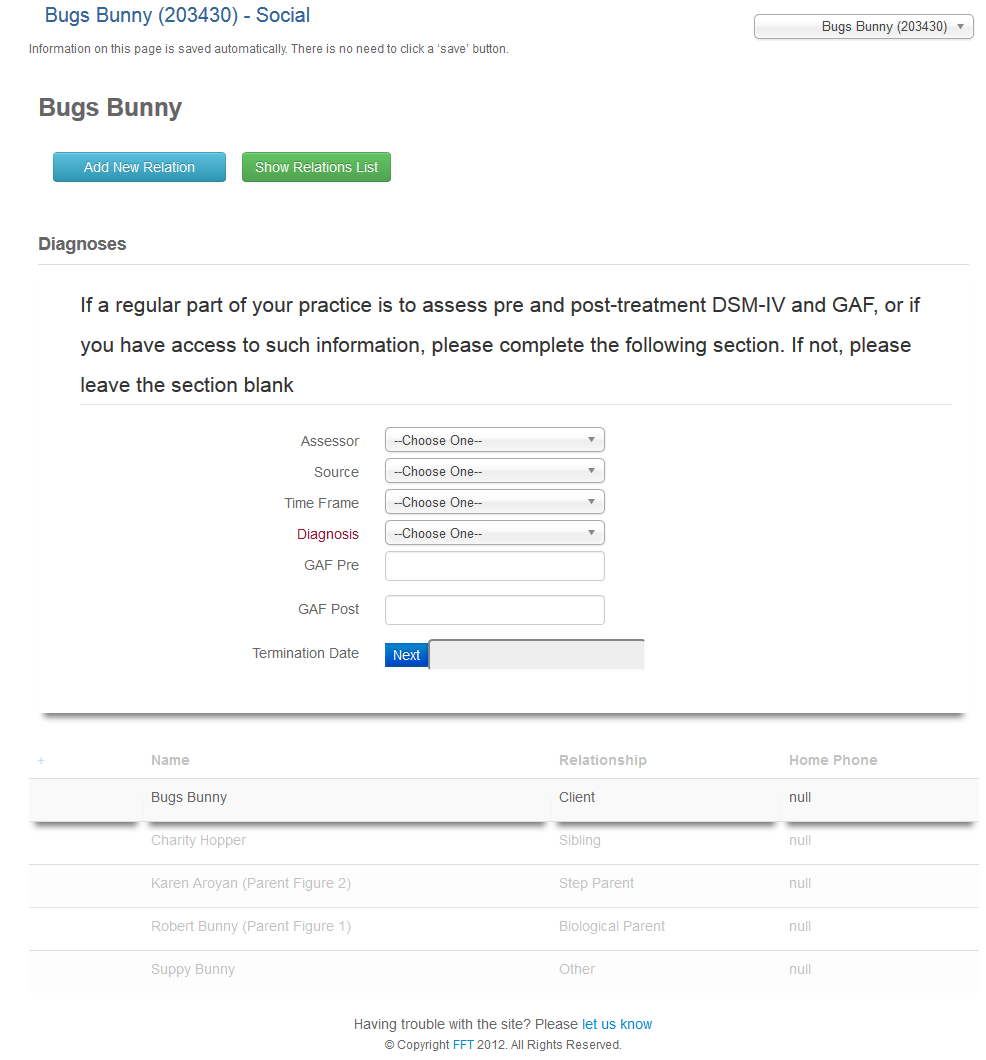986x1060 pixels.
Task: Open the Bugs Bunny (203430) client selector
Action: [x=864, y=26]
